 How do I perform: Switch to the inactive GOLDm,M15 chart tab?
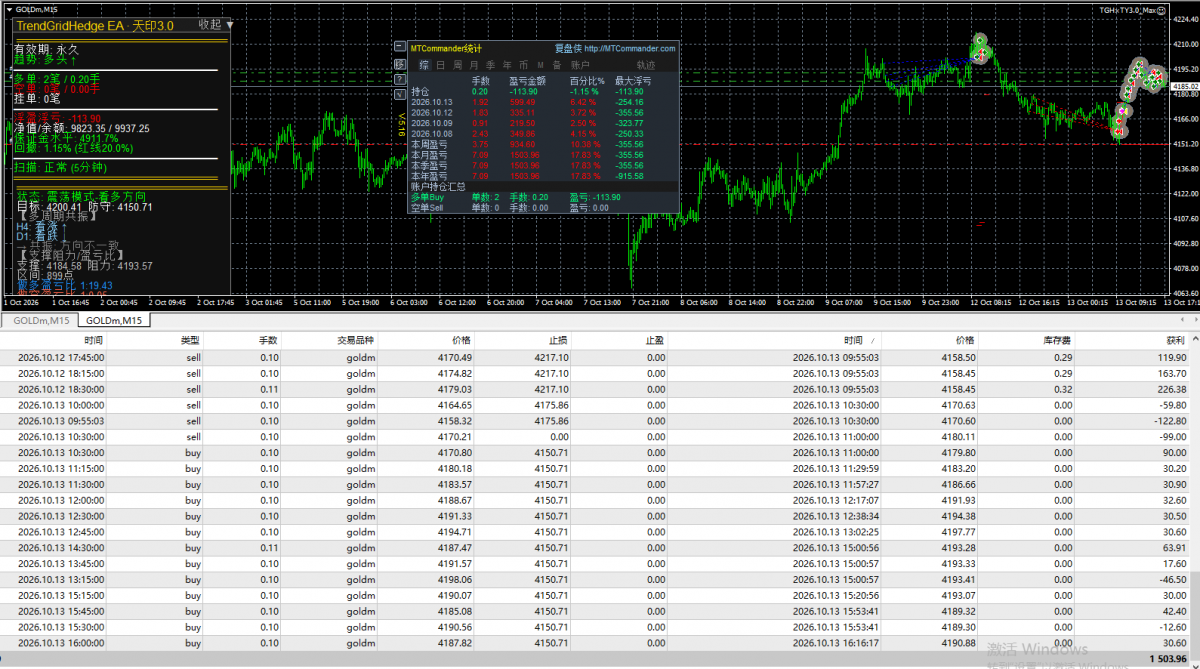pyautogui.click(x=41, y=320)
